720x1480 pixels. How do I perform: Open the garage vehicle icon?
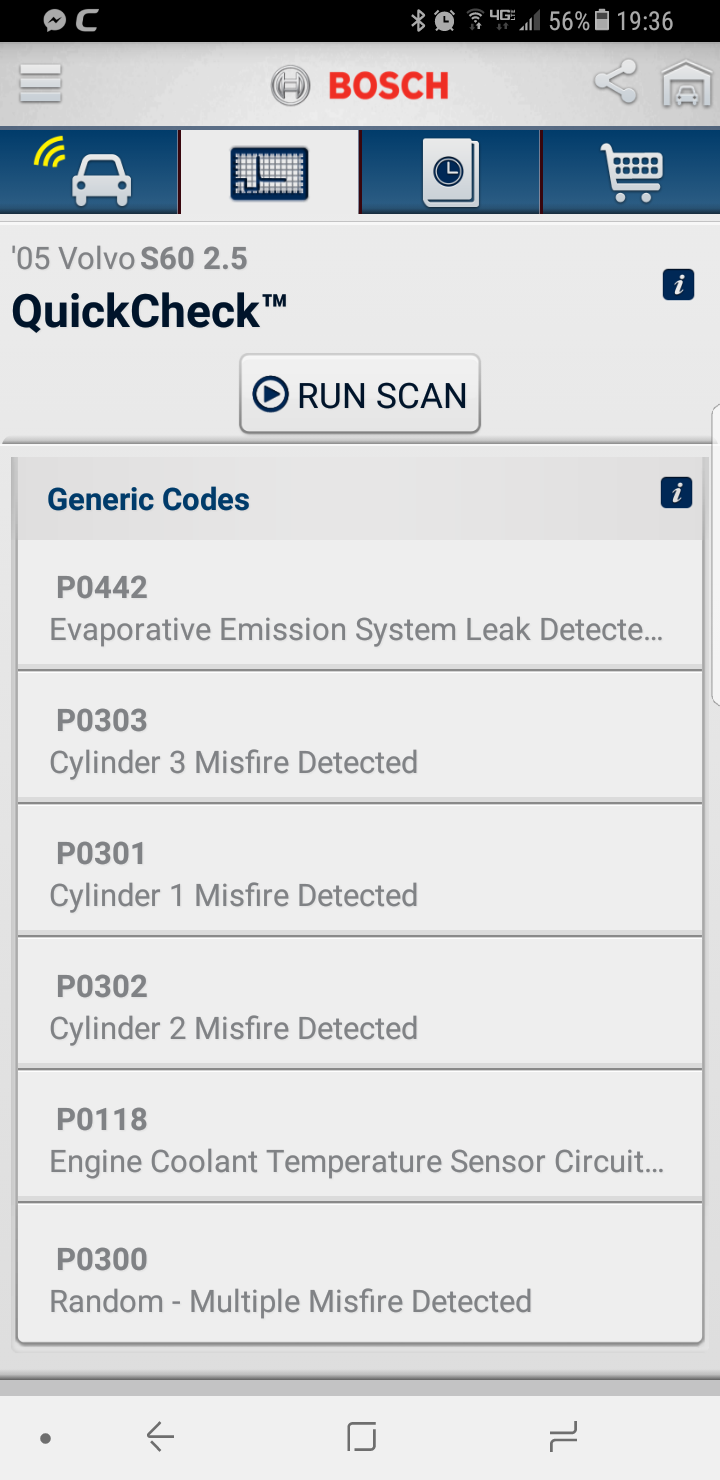686,84
